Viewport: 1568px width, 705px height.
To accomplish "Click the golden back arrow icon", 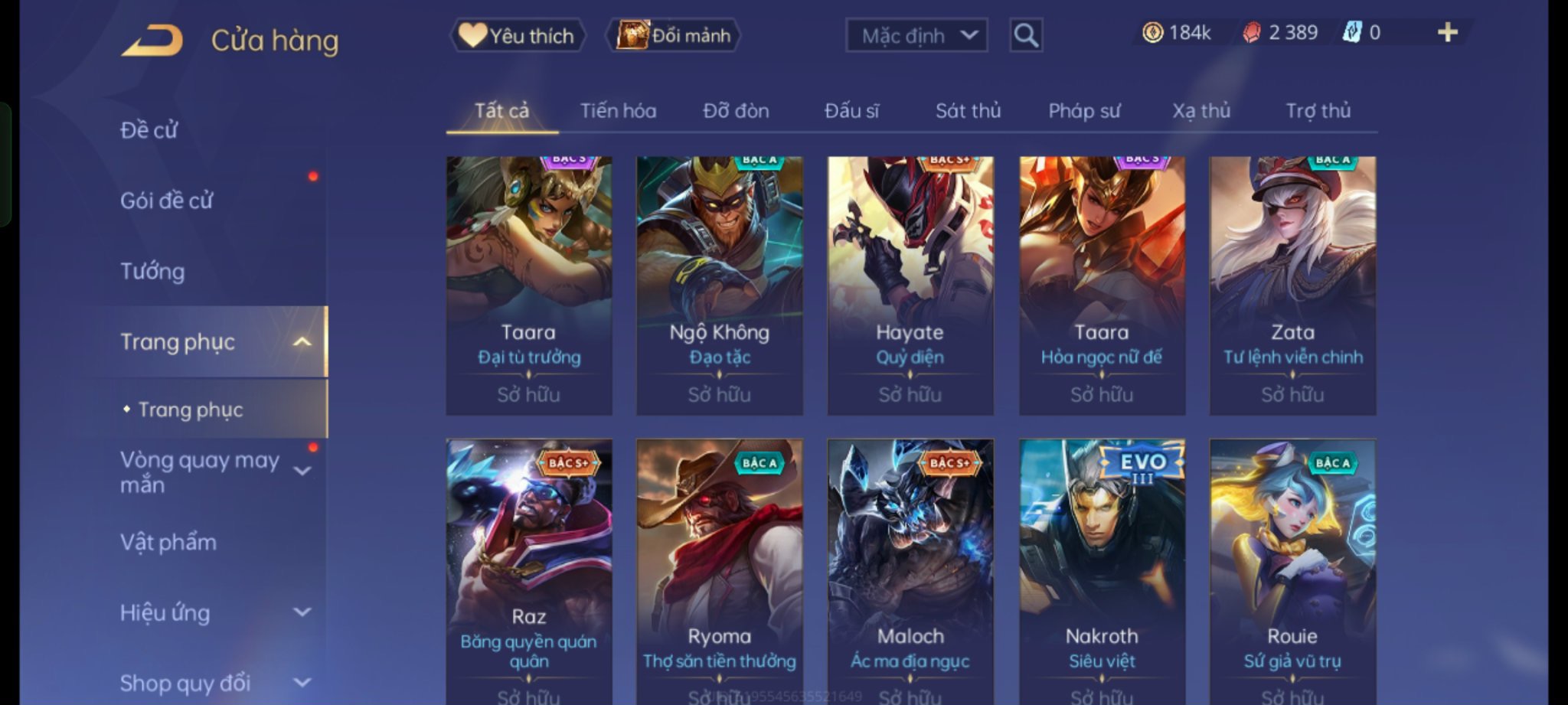I will 152,41.
